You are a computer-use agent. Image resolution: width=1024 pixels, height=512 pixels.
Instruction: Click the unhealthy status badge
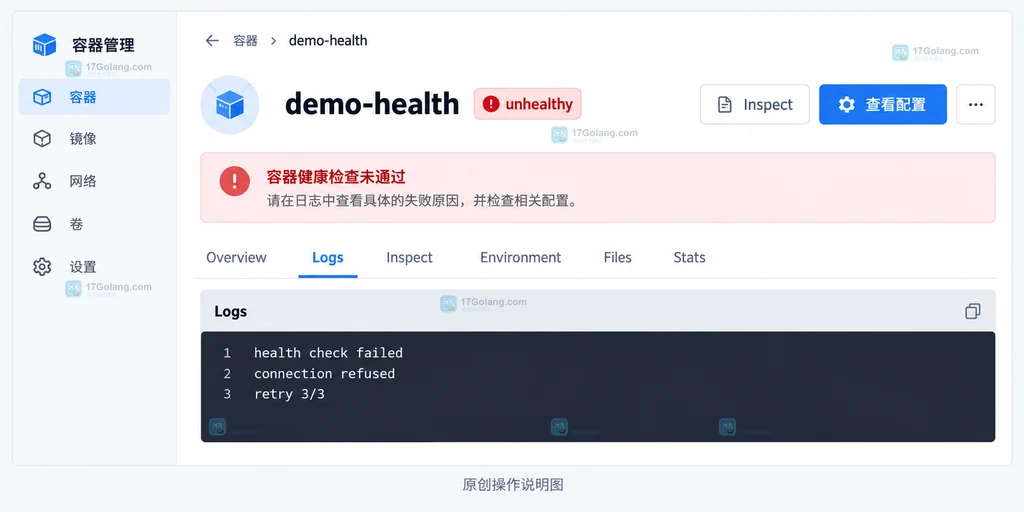[x=528, y=104]
